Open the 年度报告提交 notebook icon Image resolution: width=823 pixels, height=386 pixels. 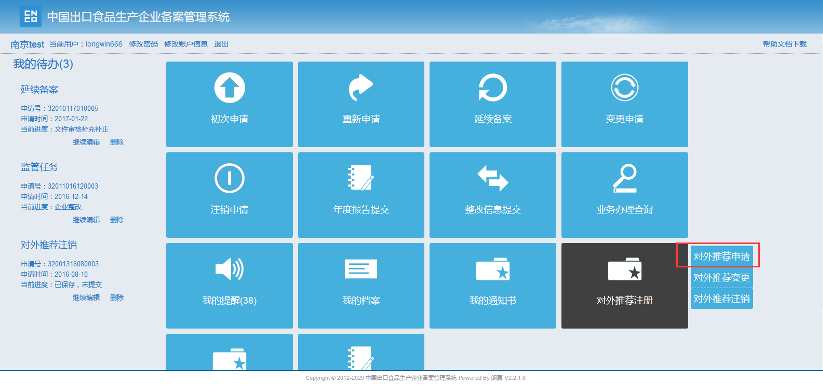point(361,178)
